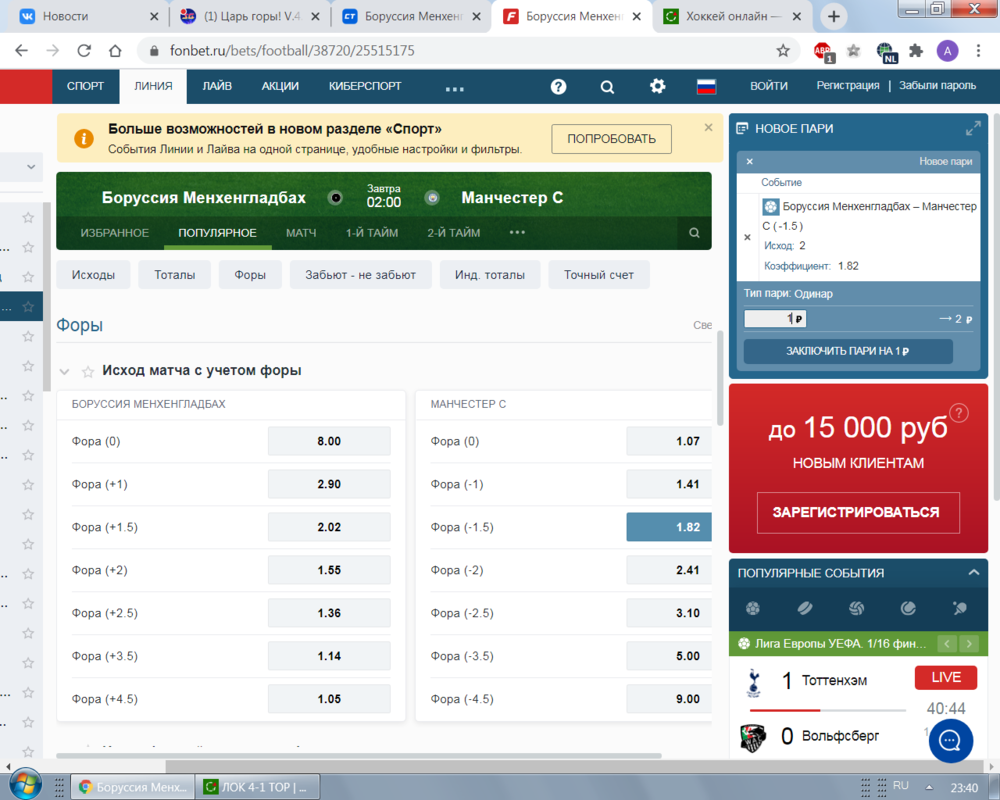The image size is (1000, 800).
Task: Select football icon in popular events
Action: tap(753, 609)
